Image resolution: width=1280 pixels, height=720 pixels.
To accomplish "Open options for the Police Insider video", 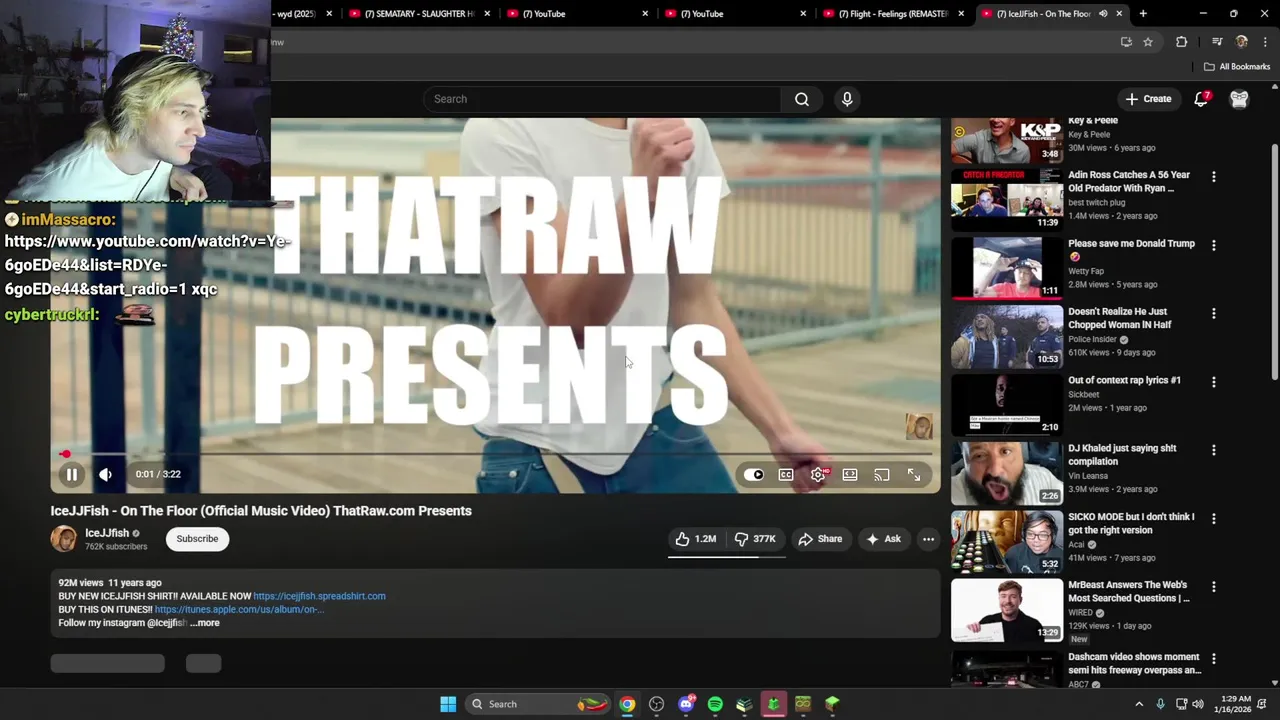I will pyautogui.click(x=1214, y=313).
